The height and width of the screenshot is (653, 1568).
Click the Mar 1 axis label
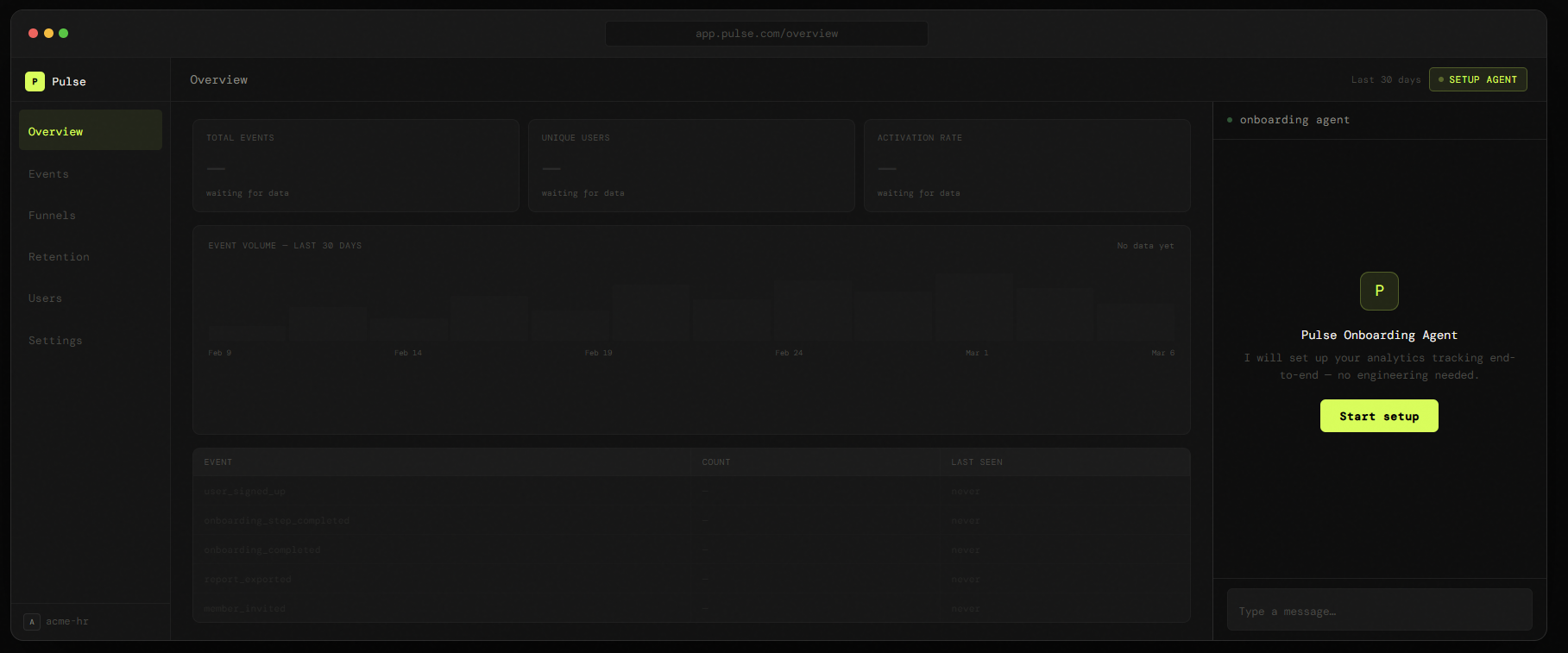point(977,353)
